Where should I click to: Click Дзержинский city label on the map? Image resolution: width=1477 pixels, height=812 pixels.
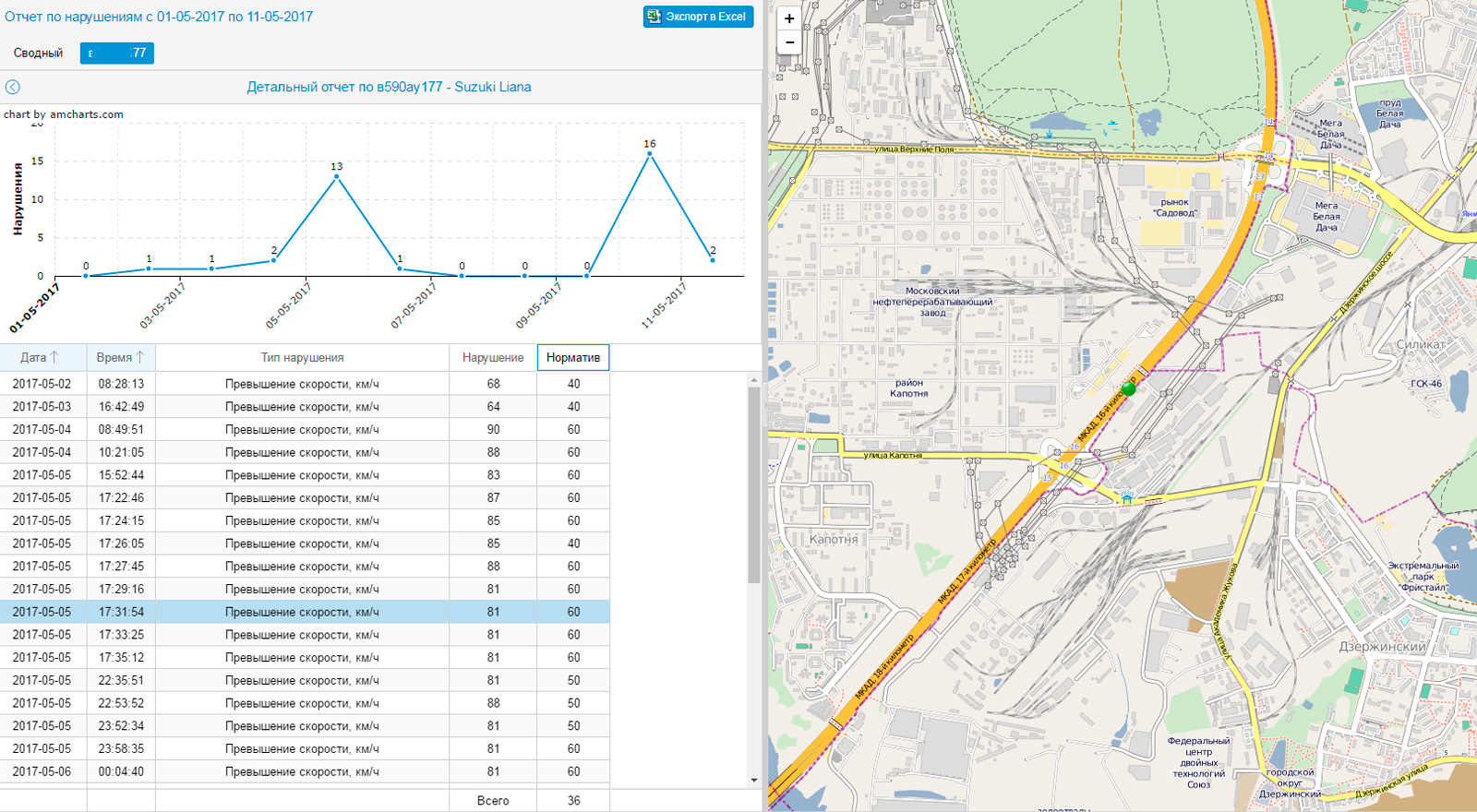[1382, 647]
